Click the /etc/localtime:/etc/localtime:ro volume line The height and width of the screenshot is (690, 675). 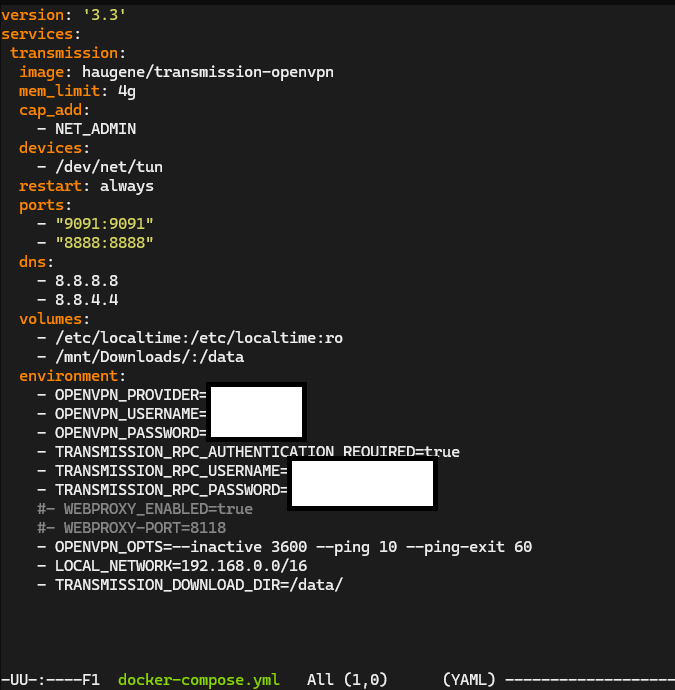pos(199,338)
